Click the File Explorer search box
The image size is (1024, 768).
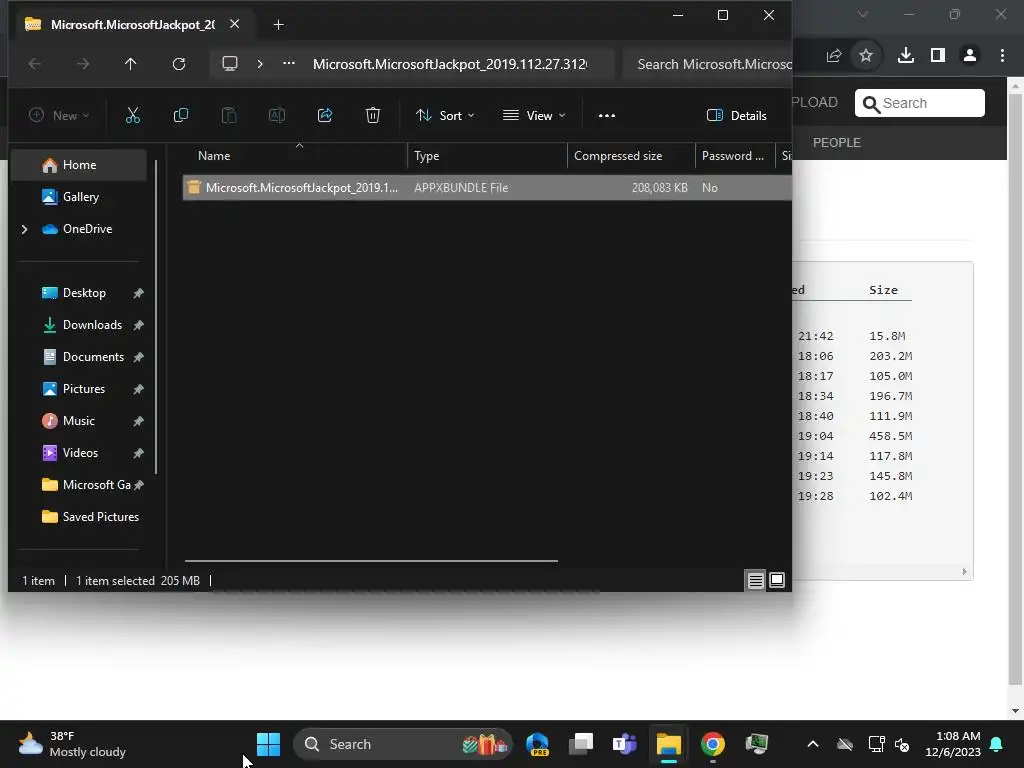tap(707, 64)
